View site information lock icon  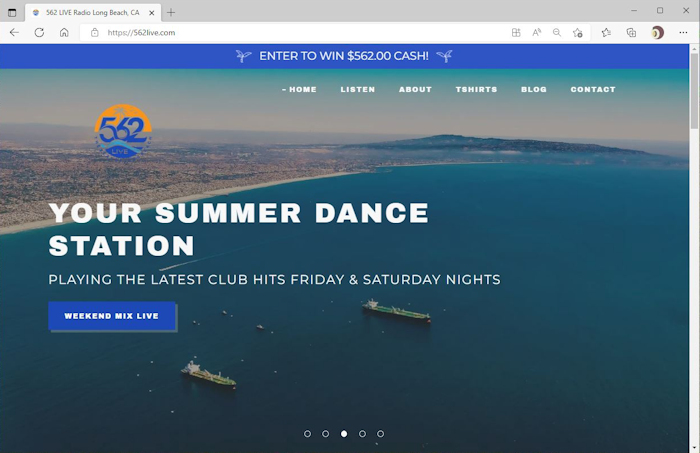click(95, 33)
